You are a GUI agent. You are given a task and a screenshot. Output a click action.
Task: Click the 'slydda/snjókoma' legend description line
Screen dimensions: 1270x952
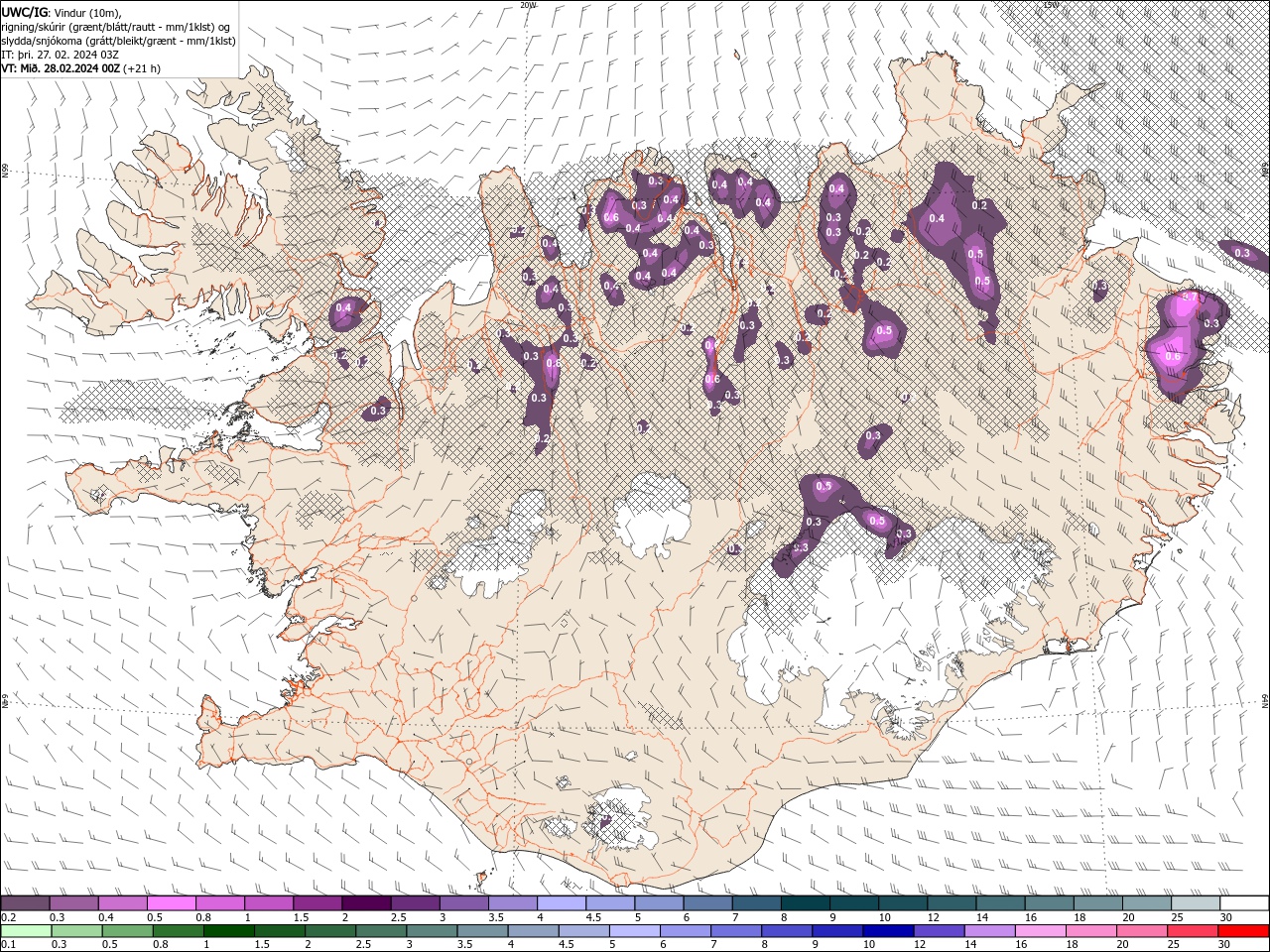118,41
